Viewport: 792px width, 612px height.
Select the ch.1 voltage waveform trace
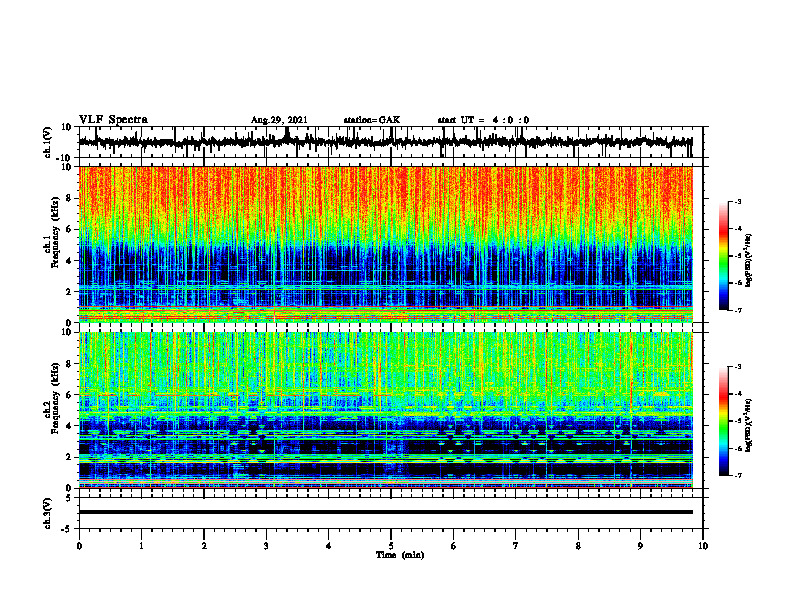pyautogui.click(x=385, y=142)
